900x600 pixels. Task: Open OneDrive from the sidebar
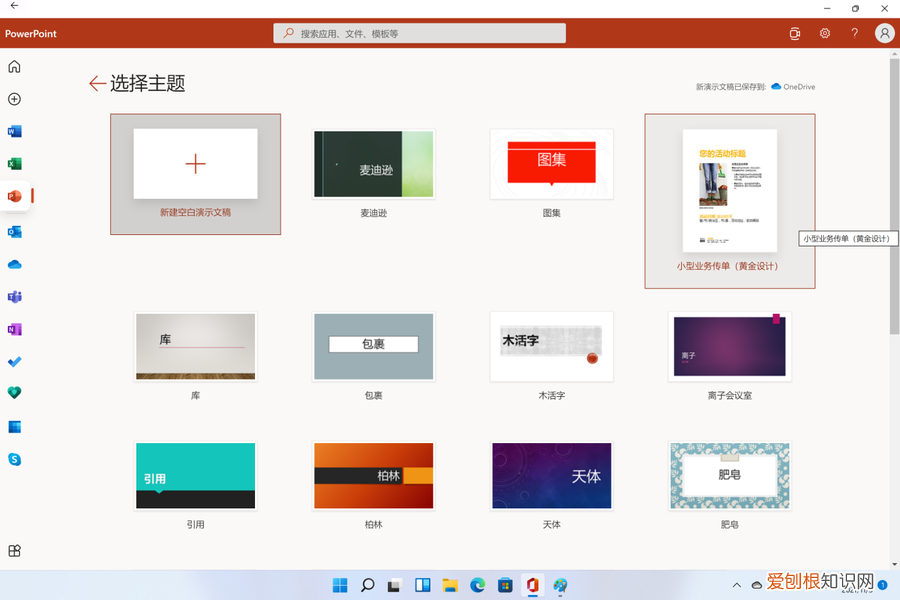(14, 264)
